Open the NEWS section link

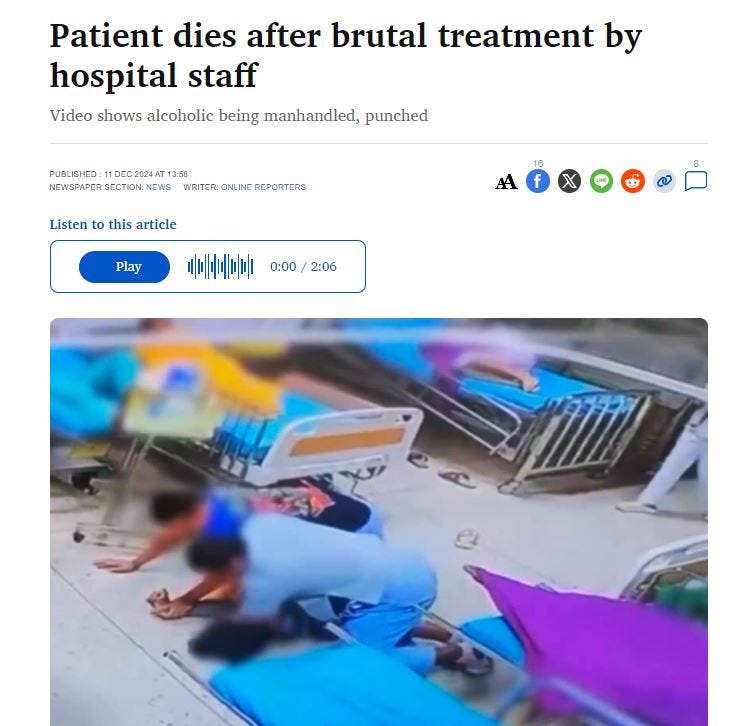(x=158, y=187)
